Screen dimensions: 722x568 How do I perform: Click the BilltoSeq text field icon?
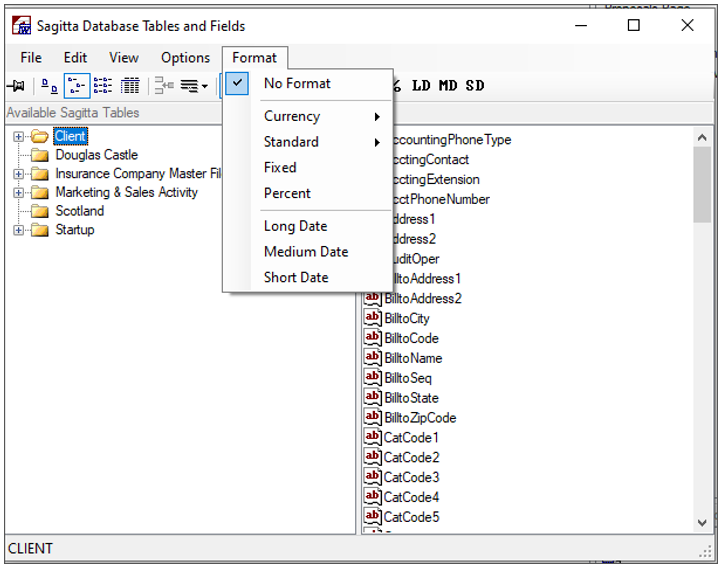(372, 377)
